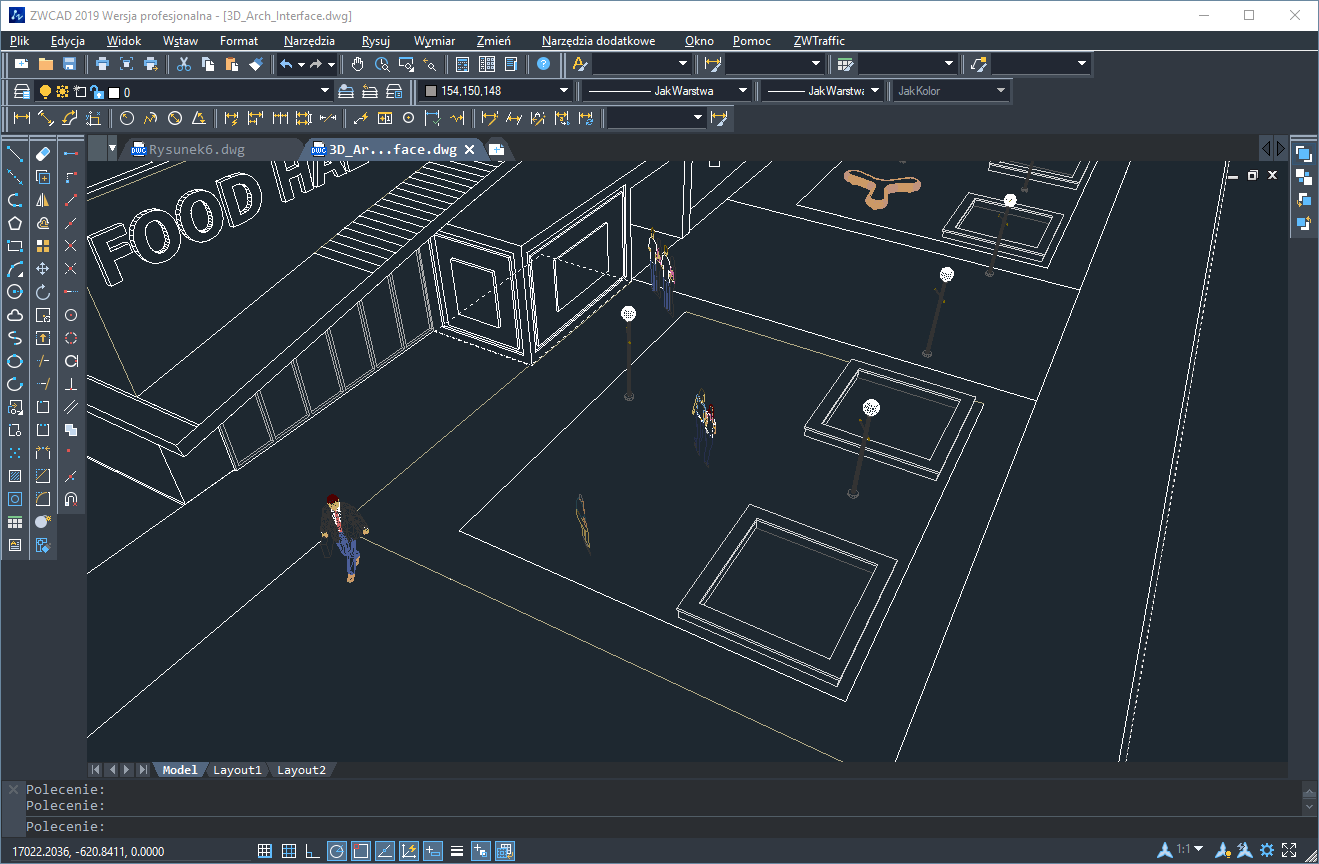Click the 154,150,148 color swatch

coord(433,90)
